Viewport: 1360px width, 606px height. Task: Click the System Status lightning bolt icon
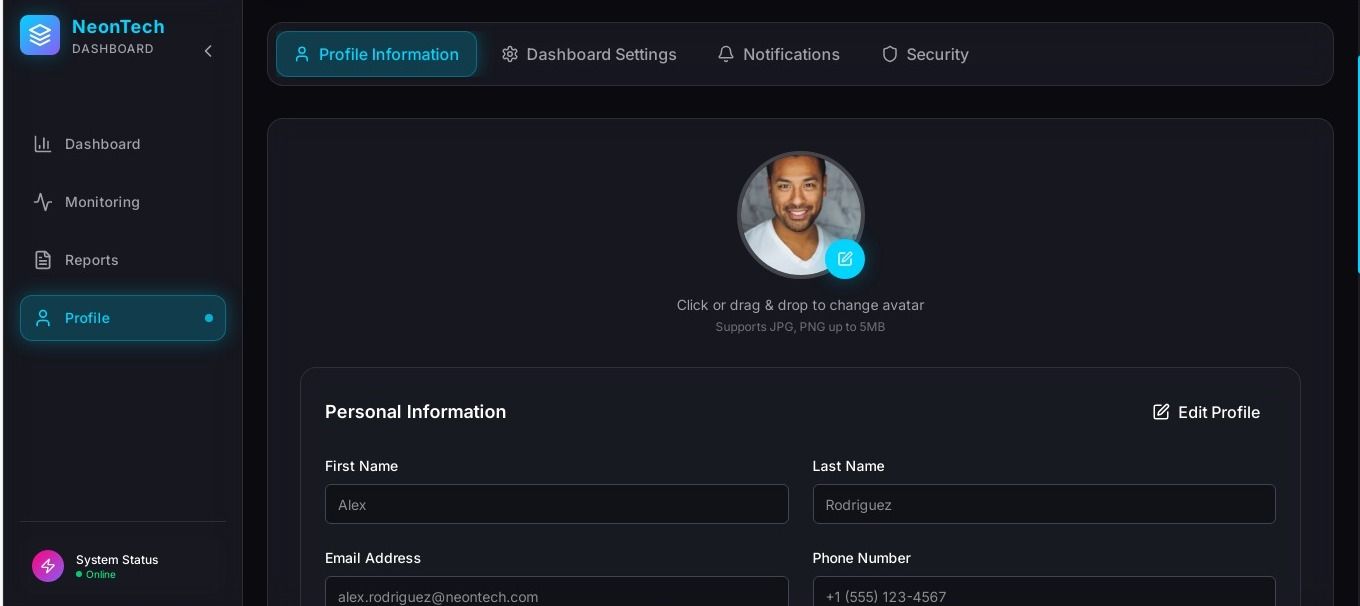point(48,566)
